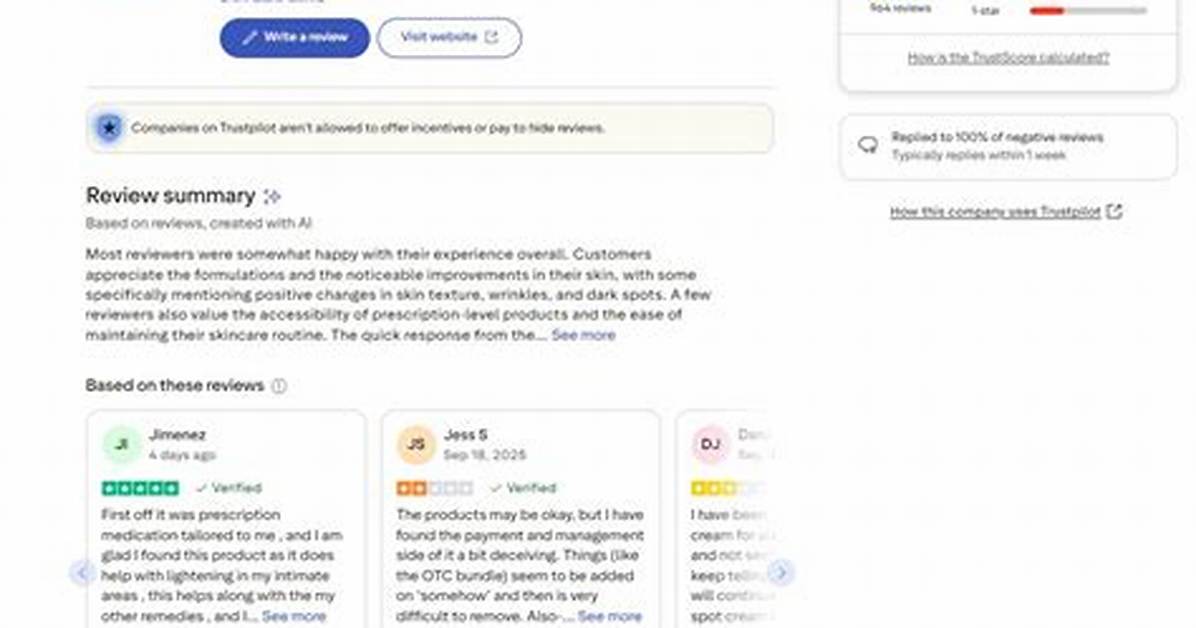Click Jess S's JS avatar
Screen dimensions: 1196x628
point(416,444)
